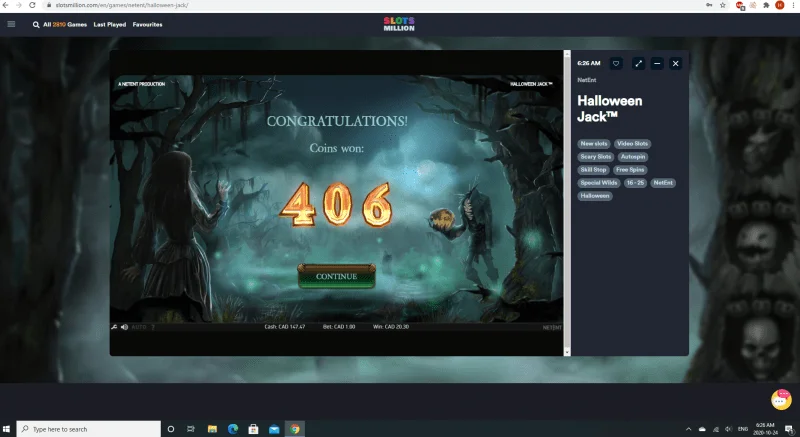
Task: Open File Explorer from taskbar
Action: [x=212, y=429]
